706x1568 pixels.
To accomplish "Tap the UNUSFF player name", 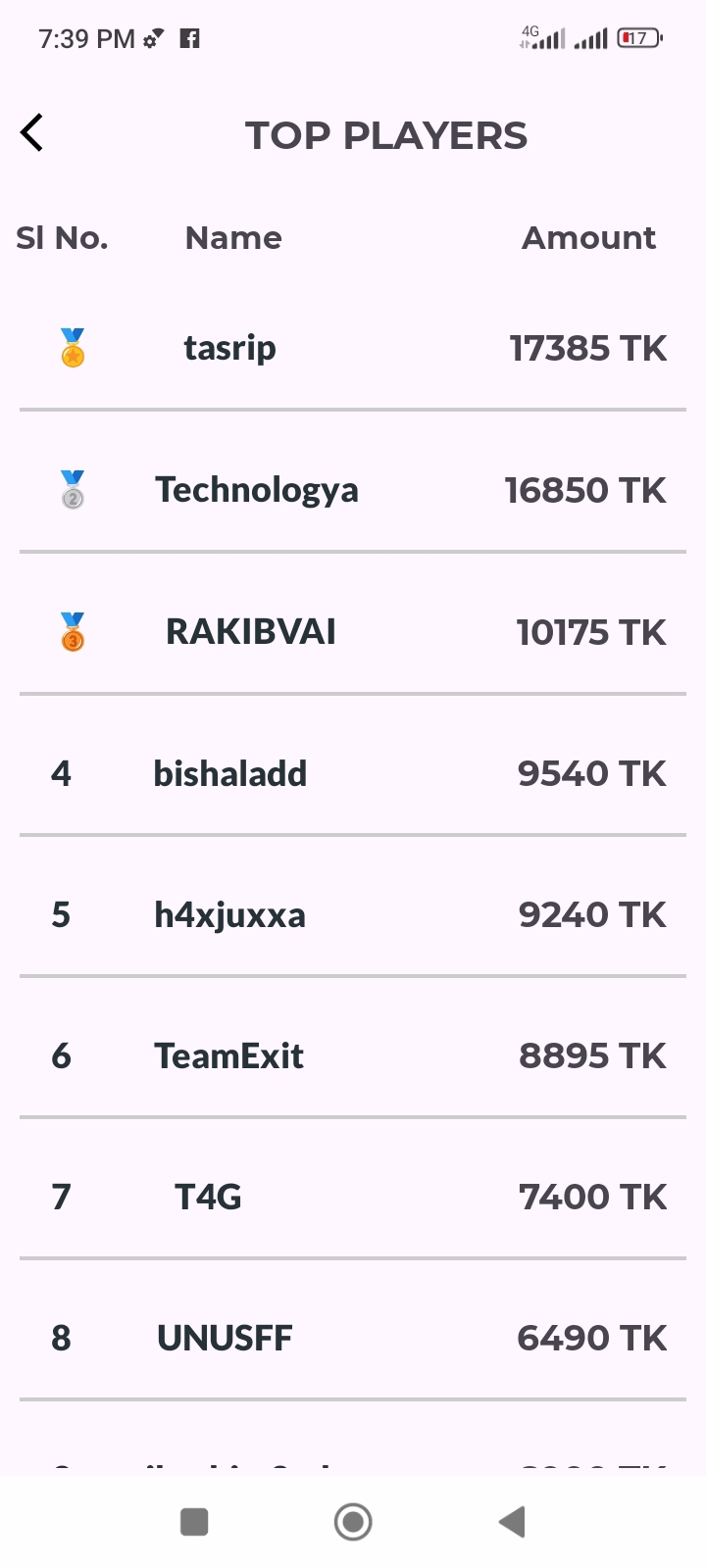I will [x=225, y=1339].
